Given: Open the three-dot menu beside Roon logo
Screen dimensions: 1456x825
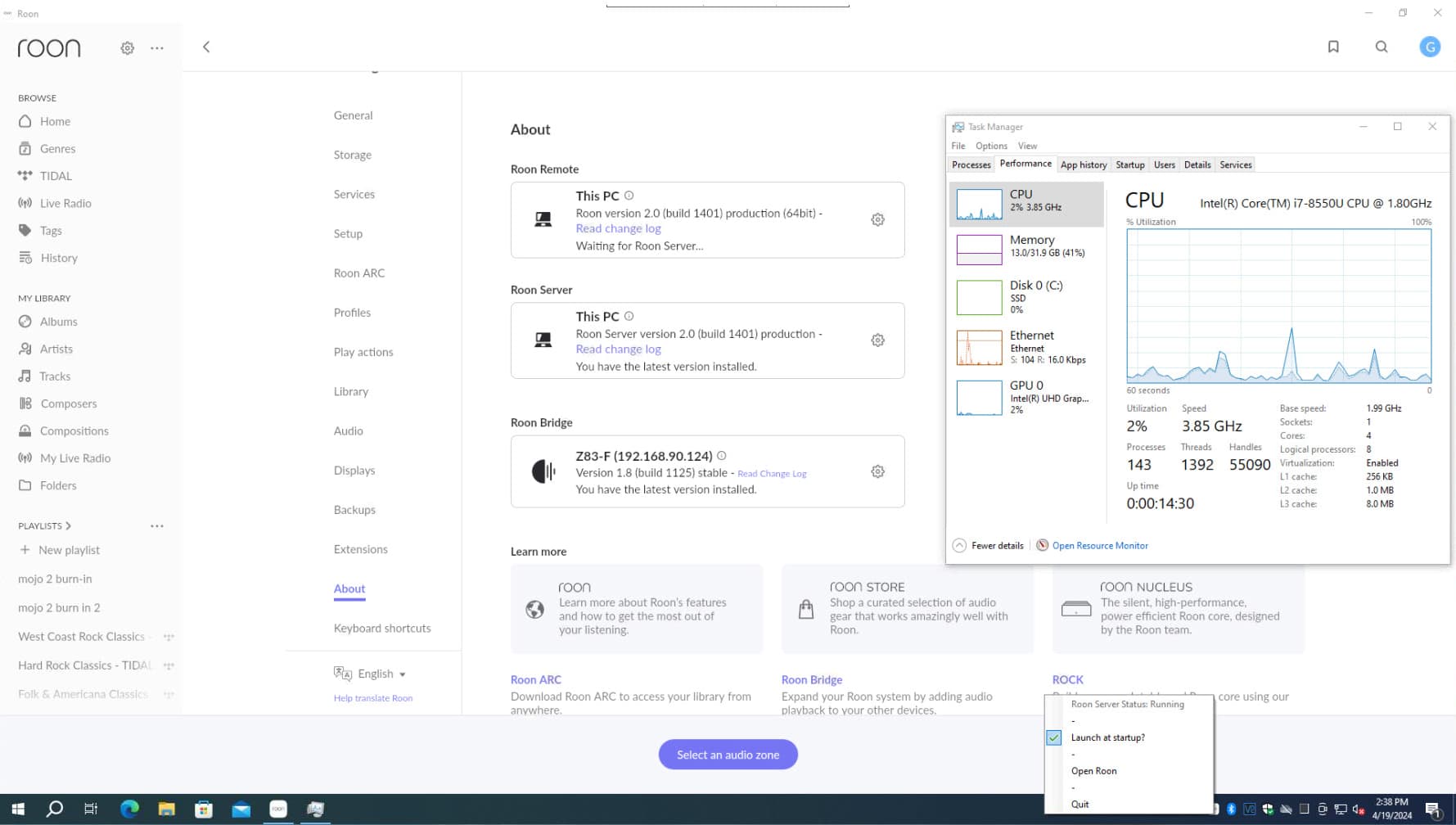Looking at the screenshot, I should [x=157, y=48].
